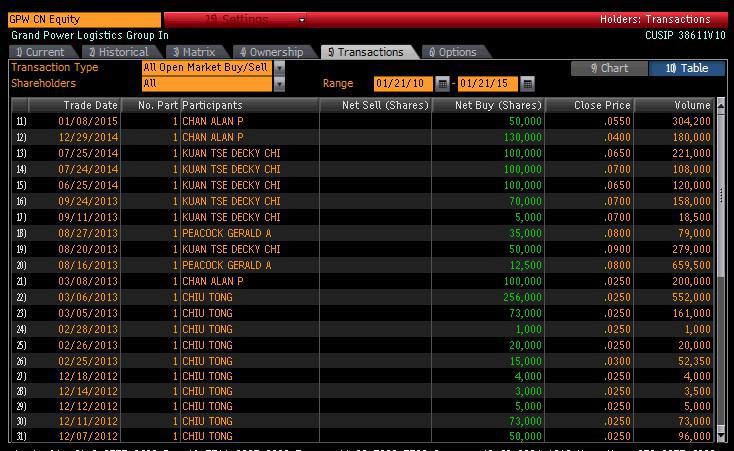Switch to the Historical tab
This screenshot has height=451, width=734.
click(x=118, y=52)
